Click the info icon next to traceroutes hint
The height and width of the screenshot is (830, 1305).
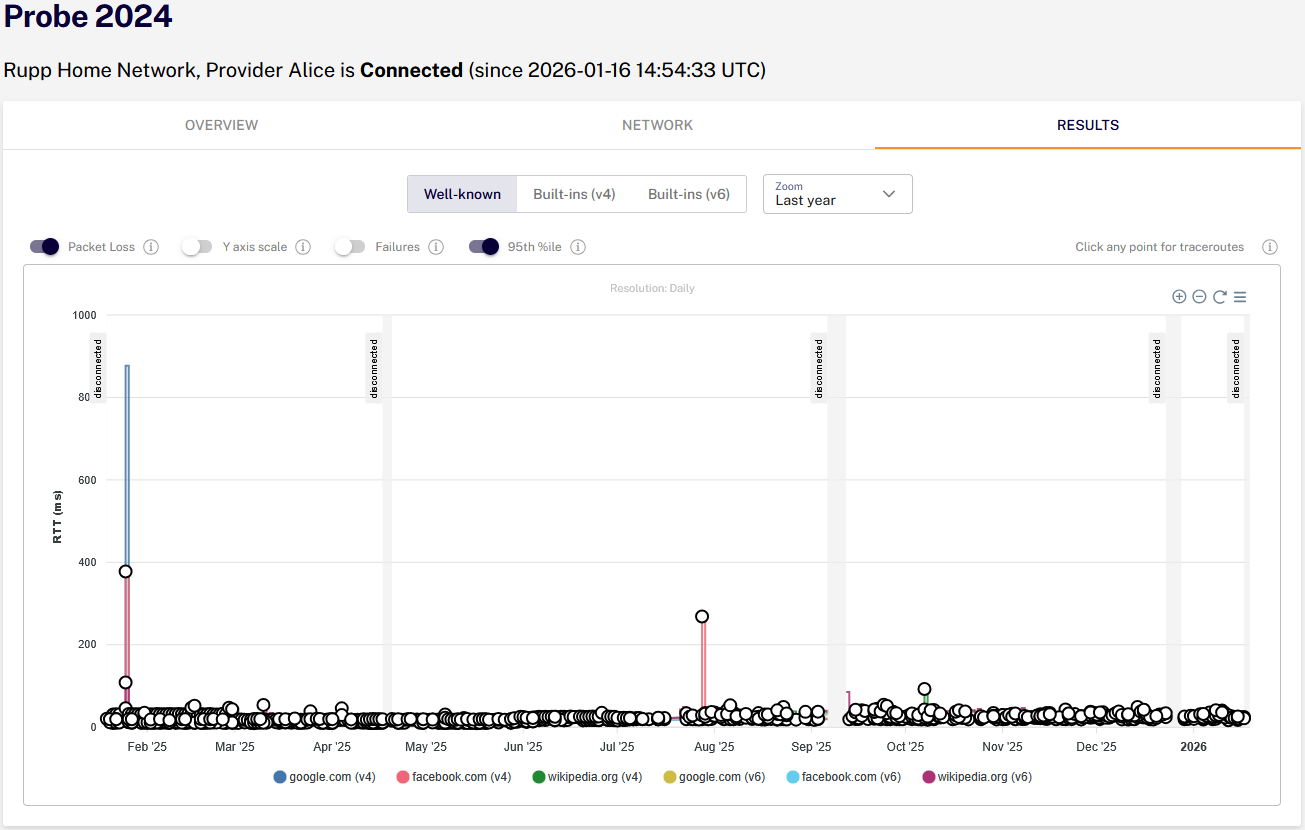tap(1270, 247)
